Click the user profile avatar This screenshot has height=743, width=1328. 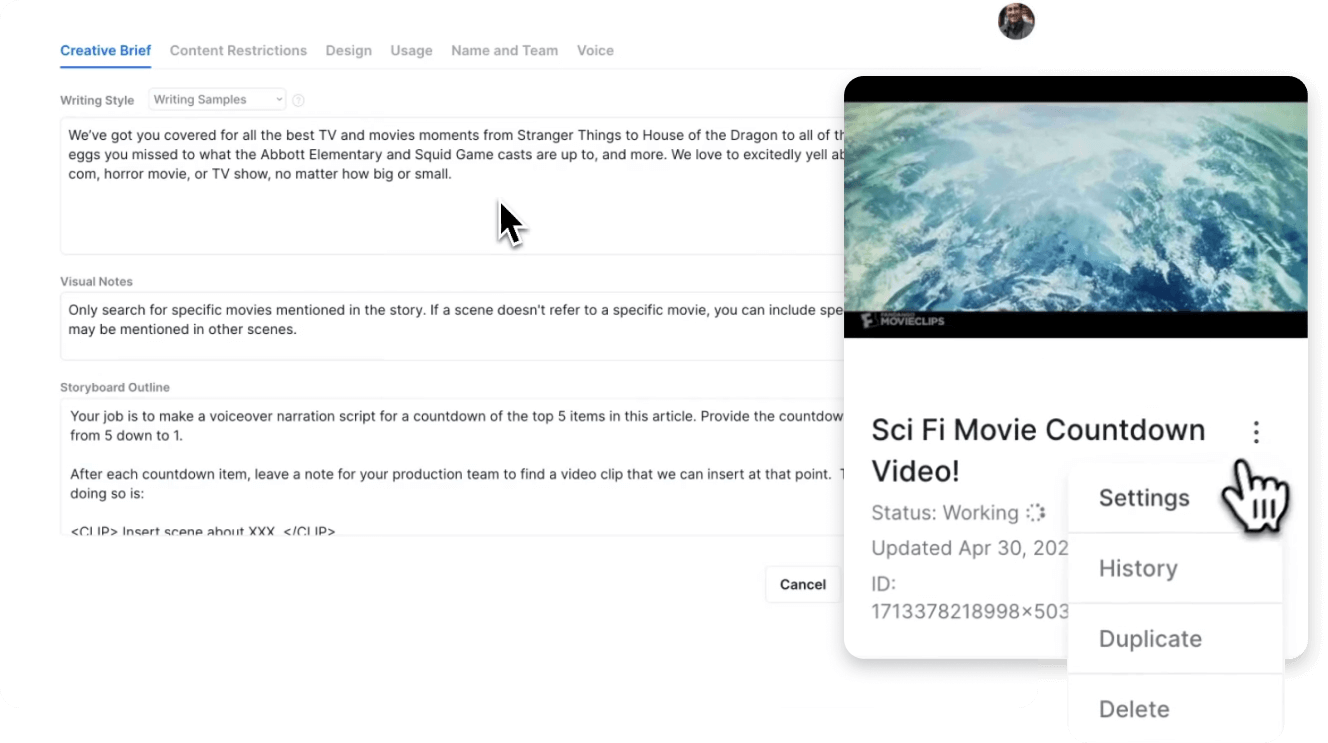tap(1016, 21)
